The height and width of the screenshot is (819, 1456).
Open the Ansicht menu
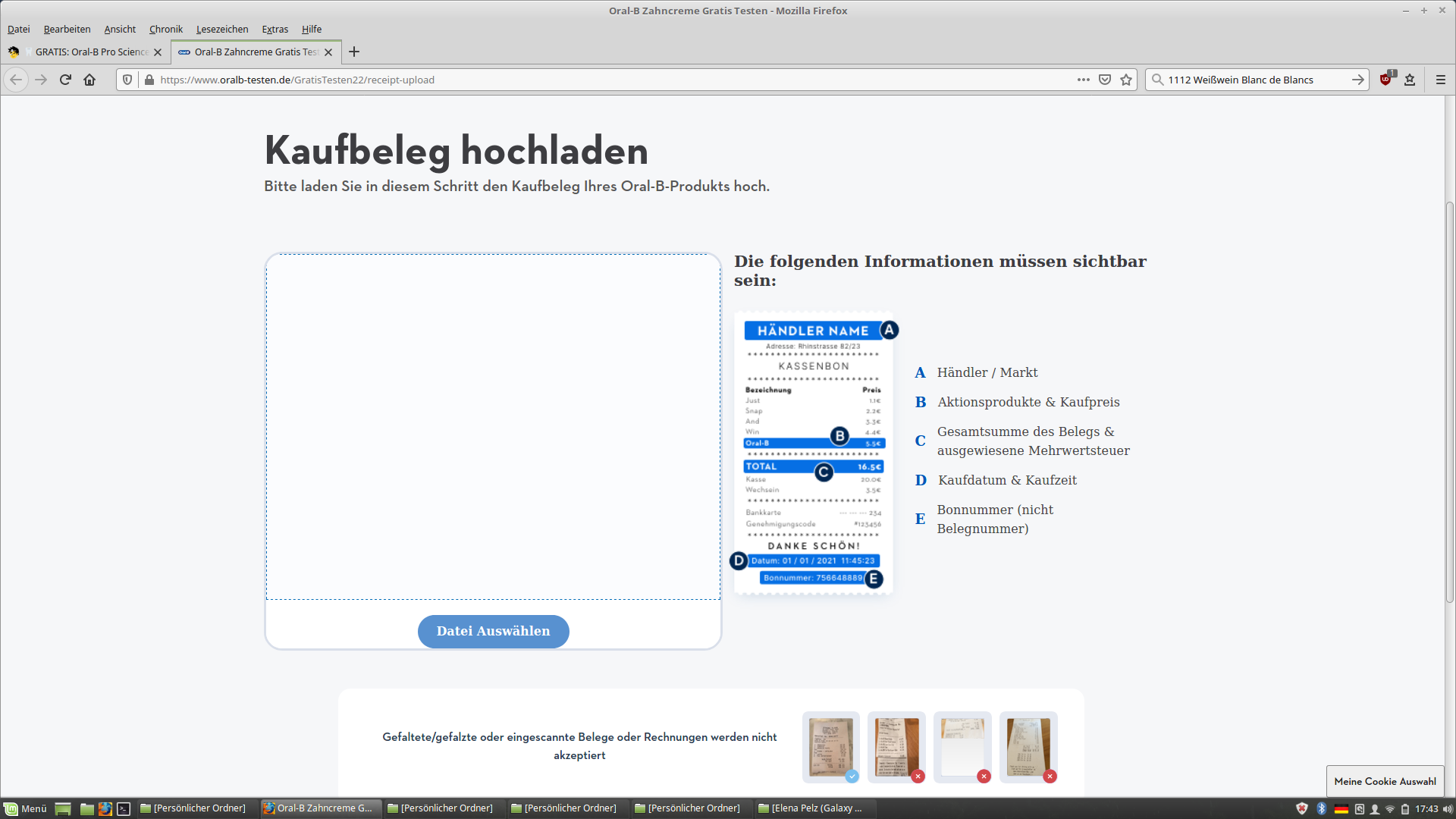coord(120,29)
